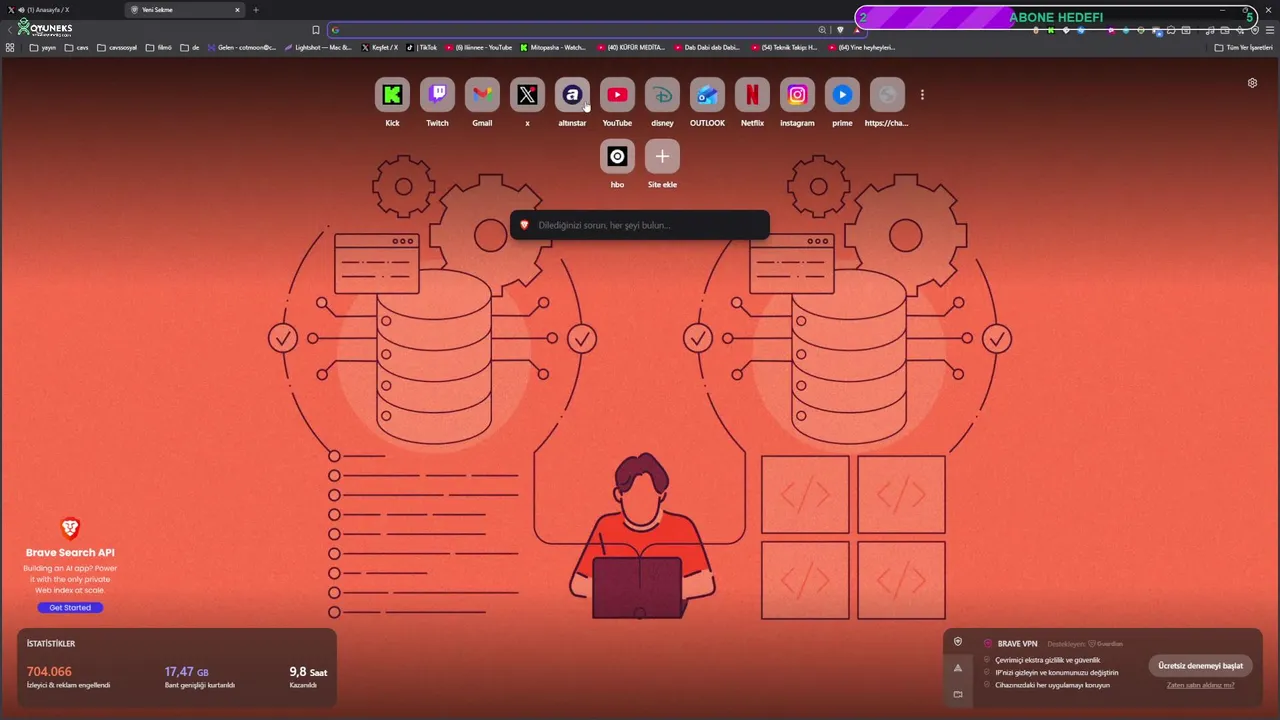Open the yayın bookmark folder
The image size is (1280, 720).
(x=43, y=47)
